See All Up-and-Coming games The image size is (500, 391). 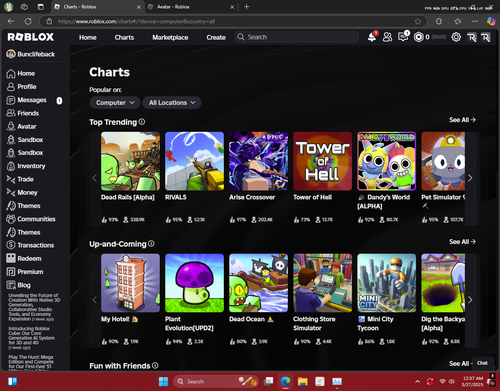[462, 242]
